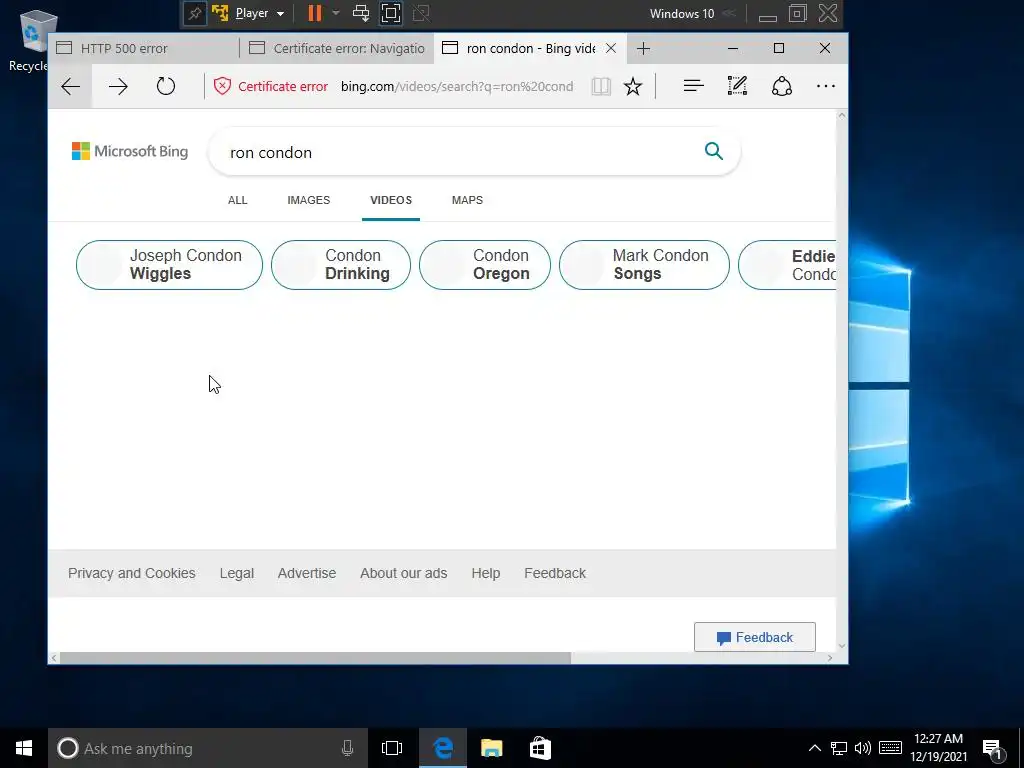Click the Ask me anything Cortana box
Screen dimensions: 1024x768
pyautogui.click(x=208, y=748)
